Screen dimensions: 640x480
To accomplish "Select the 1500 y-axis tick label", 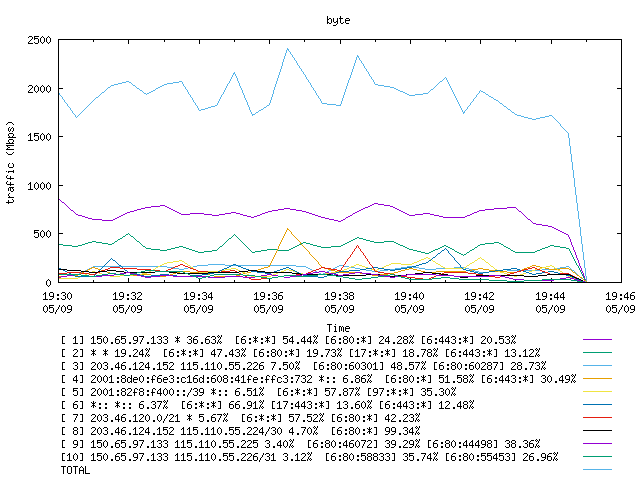I will 40,137.
